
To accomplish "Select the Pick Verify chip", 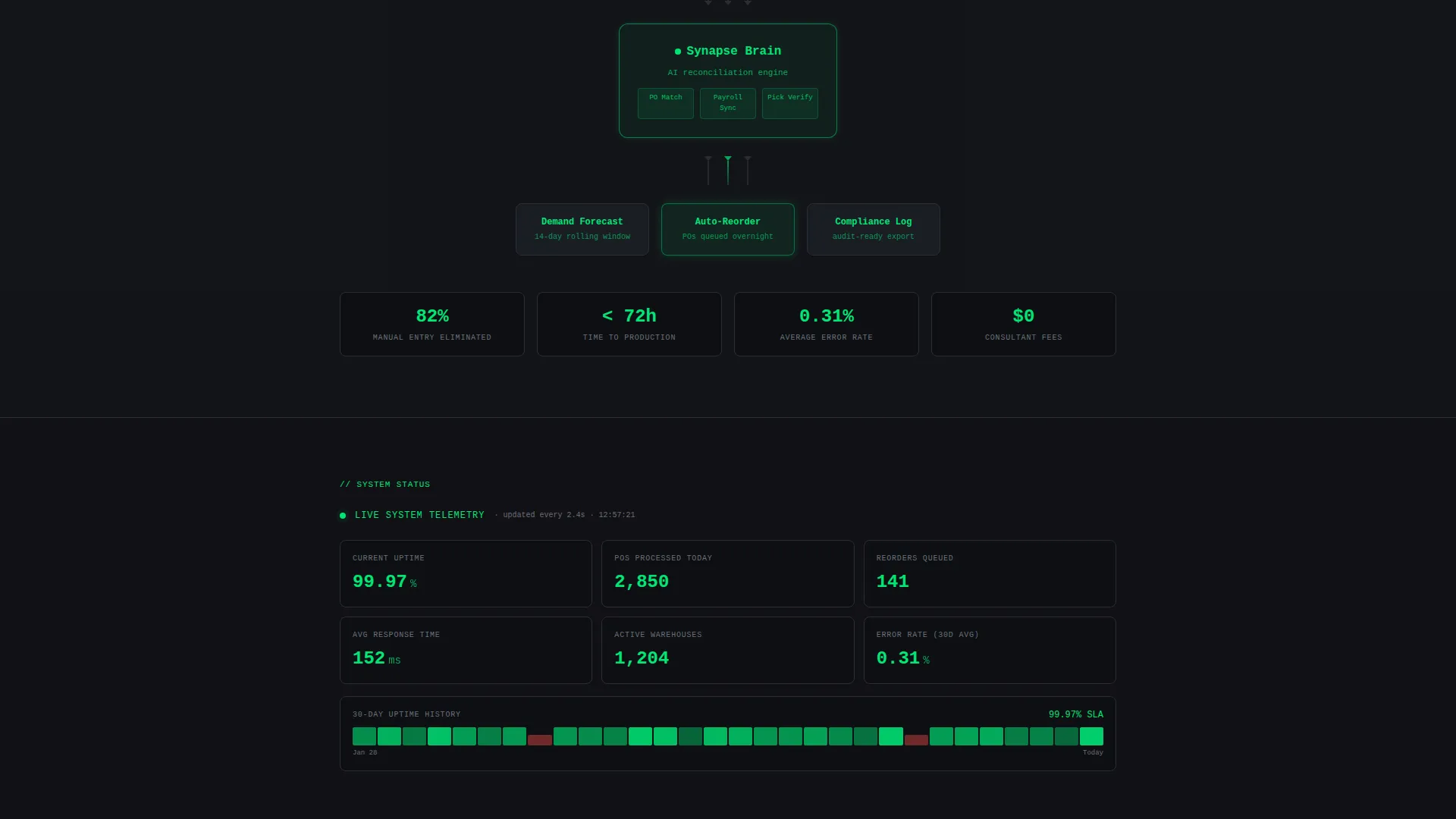I will [790, 103].
